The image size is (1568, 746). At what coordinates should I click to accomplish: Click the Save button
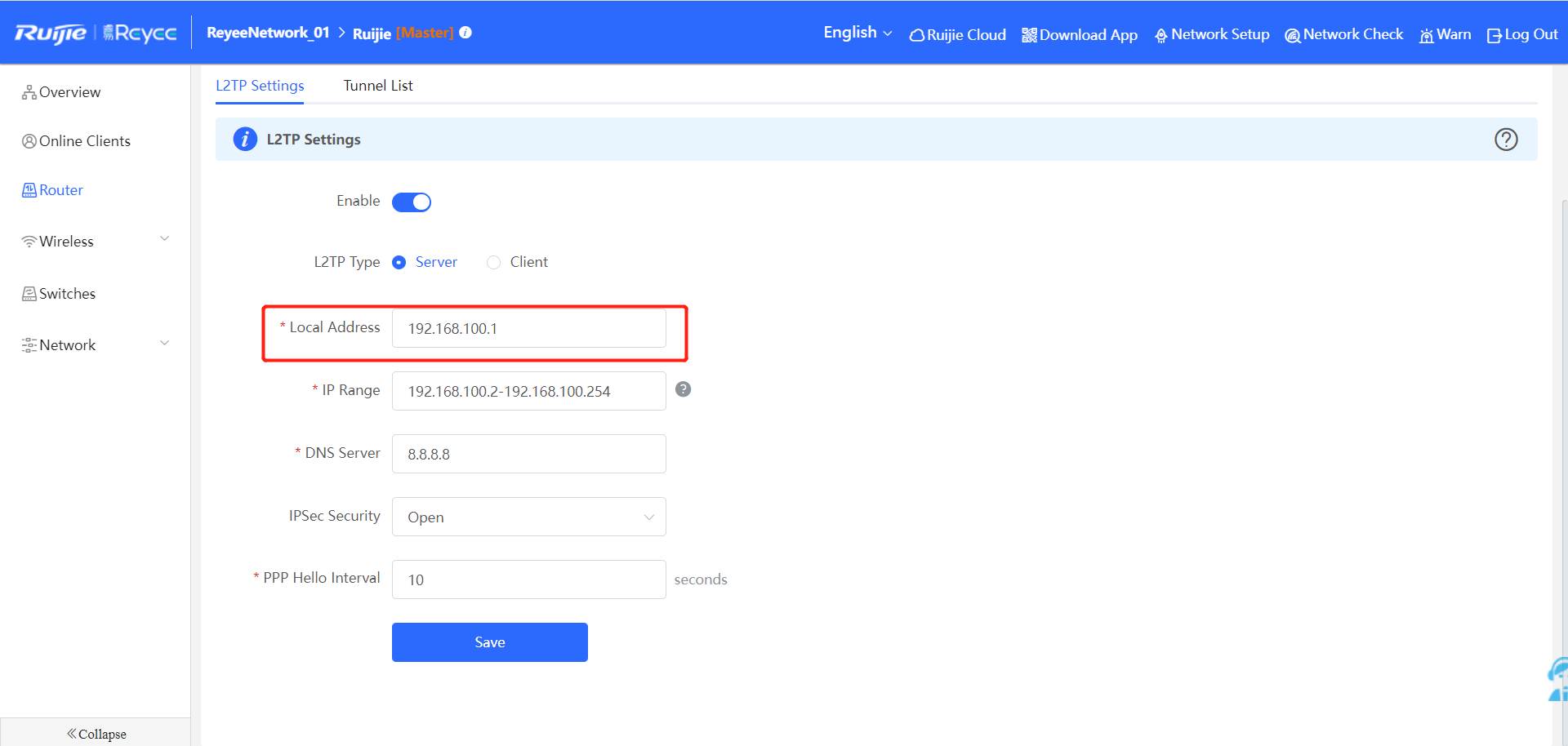click(489, 642)
